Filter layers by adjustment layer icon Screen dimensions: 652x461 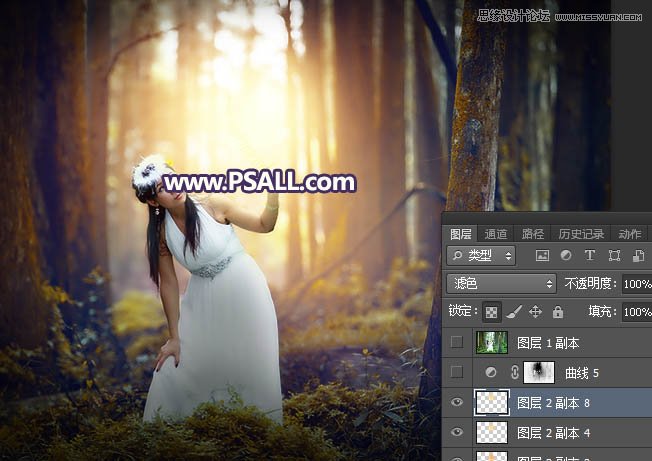pyautogui.click(x=566, y=255)
